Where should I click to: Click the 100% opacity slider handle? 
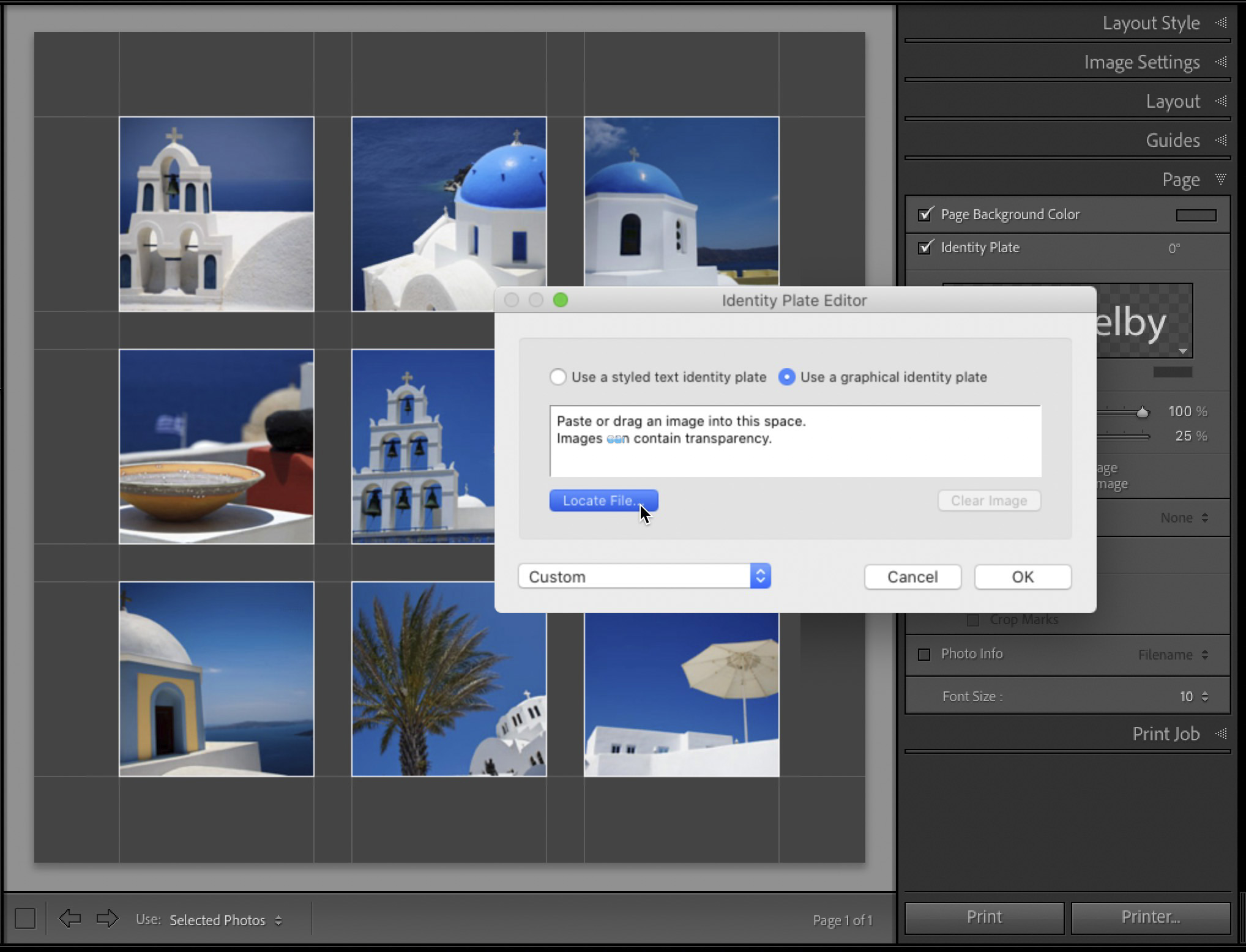(x=1144, y=411)
